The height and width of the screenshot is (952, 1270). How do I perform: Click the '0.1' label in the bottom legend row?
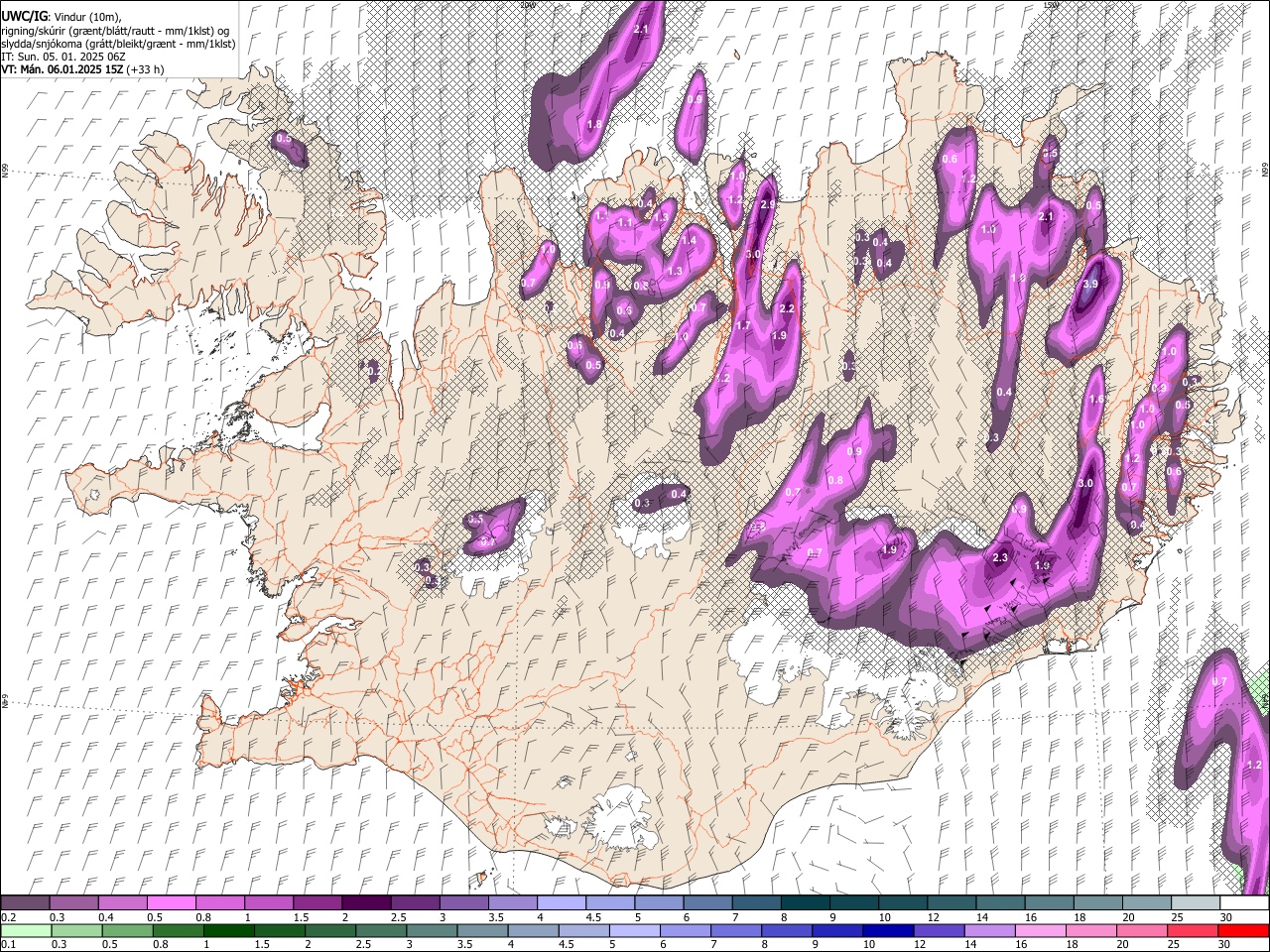coord(8,945)
